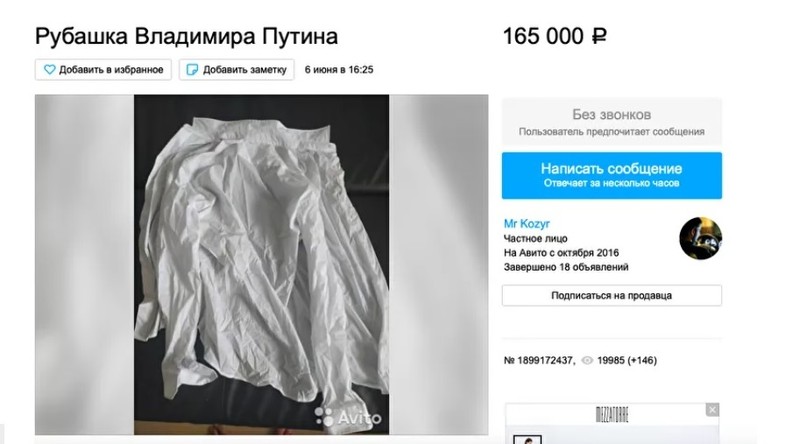800x444 pixels.
Task: Click the blurred left side of photo viewer
Action: pos(84,264)
